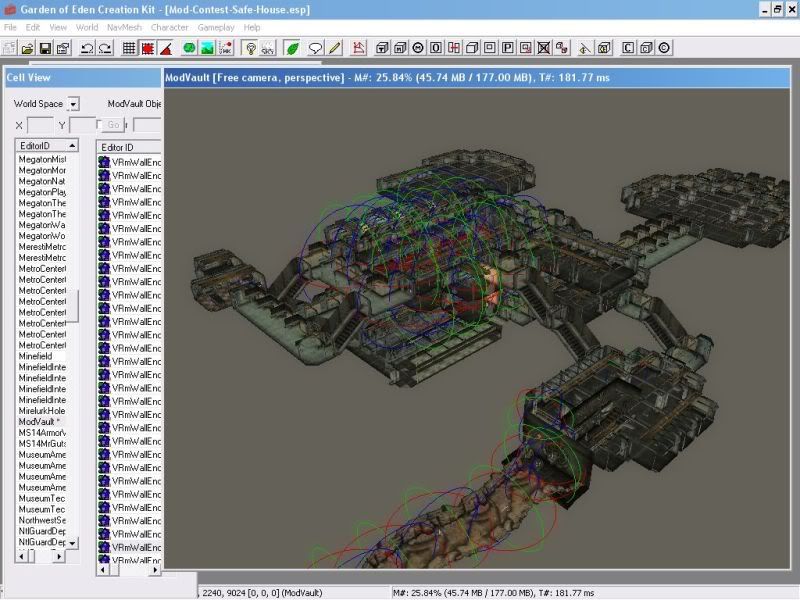Click the cube icon marked C

click(x=646, y=48)
